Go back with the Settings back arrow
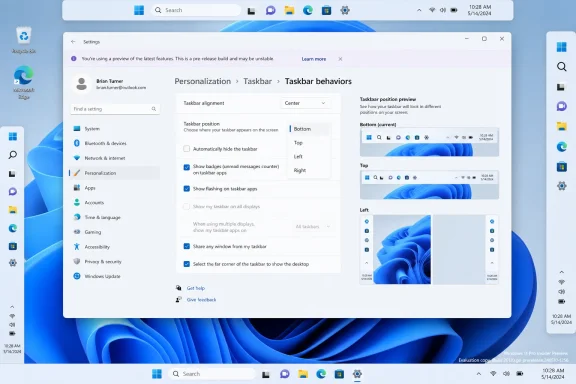This screenshot has height=384, width=576. [x=73, y=42]
